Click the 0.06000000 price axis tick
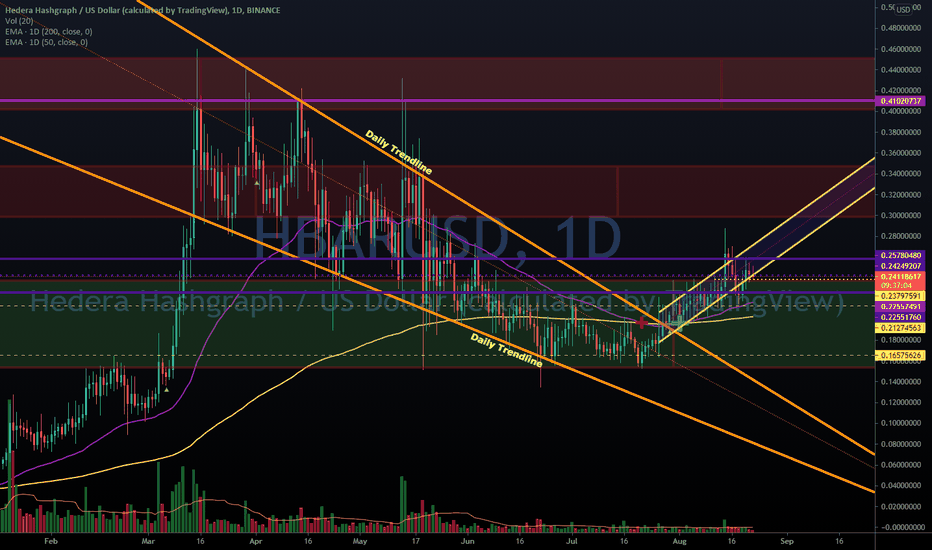932x550 pixels. pyautogui.click(x=901, y=465)
